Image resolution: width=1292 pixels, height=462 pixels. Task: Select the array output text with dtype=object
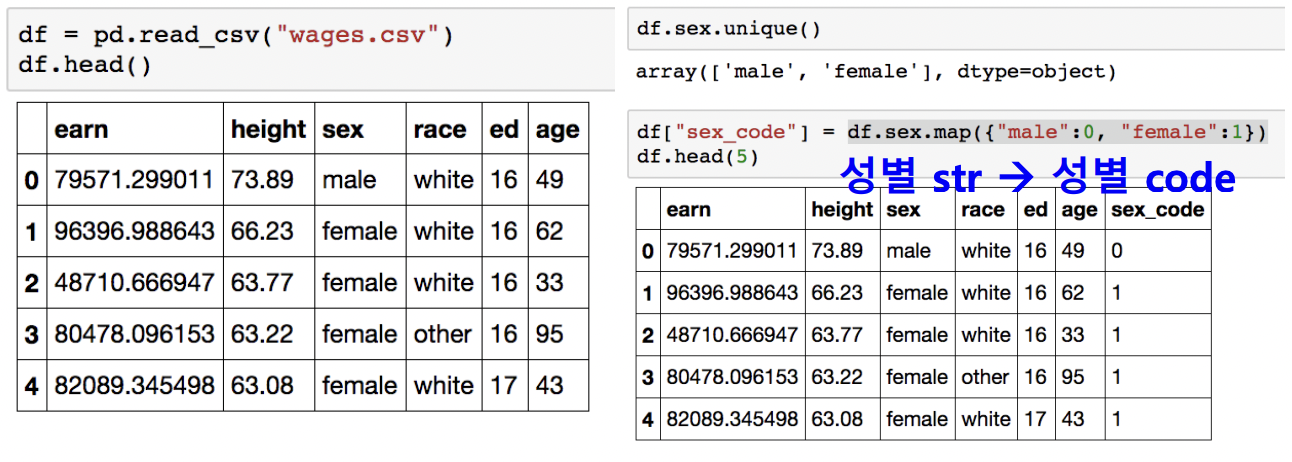875,72
